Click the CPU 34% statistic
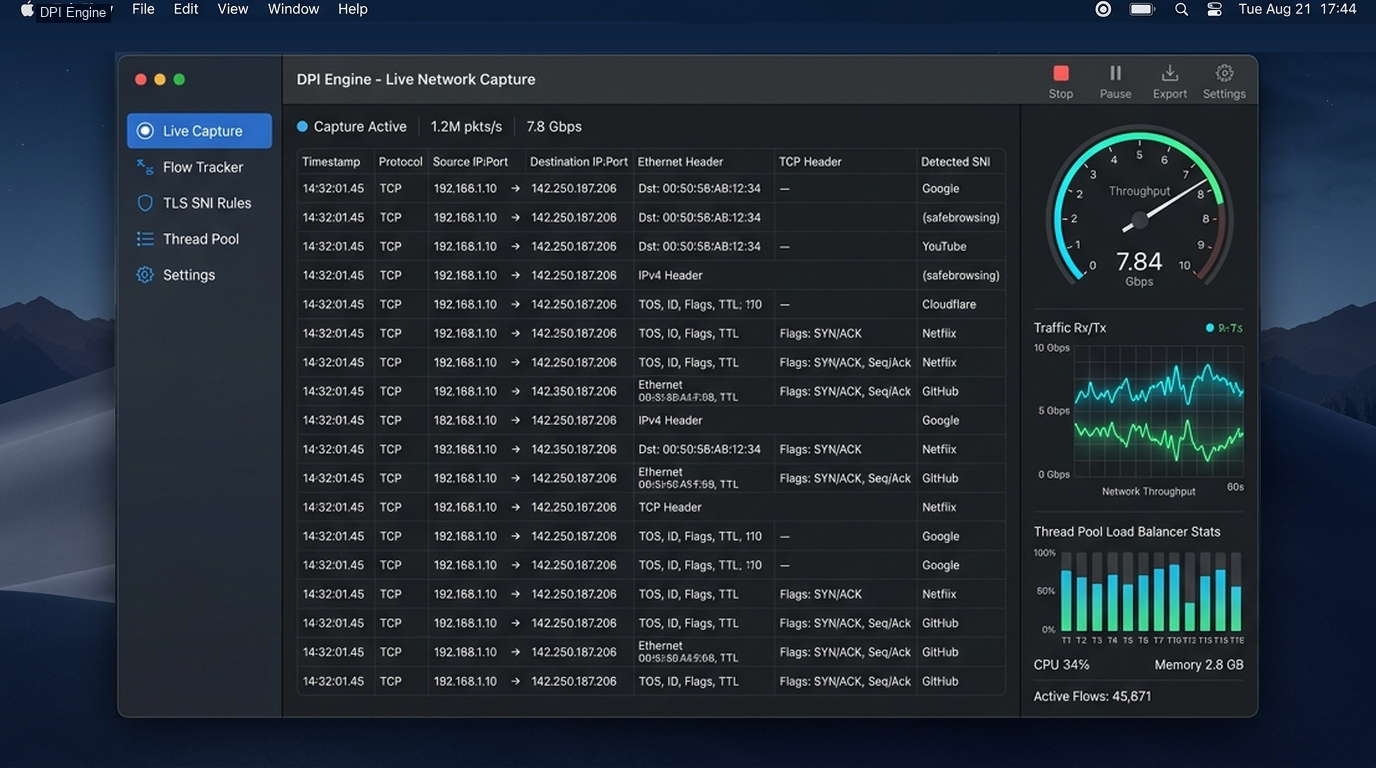The height and width of the screenshot is (768, 1376). click(x=1062, y=665)
